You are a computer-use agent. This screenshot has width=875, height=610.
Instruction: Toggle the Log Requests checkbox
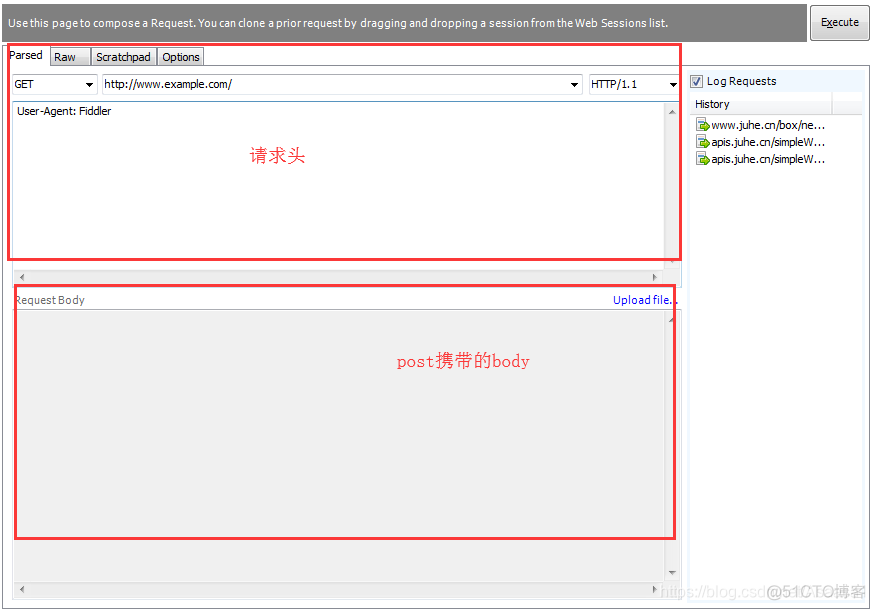point(696,81)
